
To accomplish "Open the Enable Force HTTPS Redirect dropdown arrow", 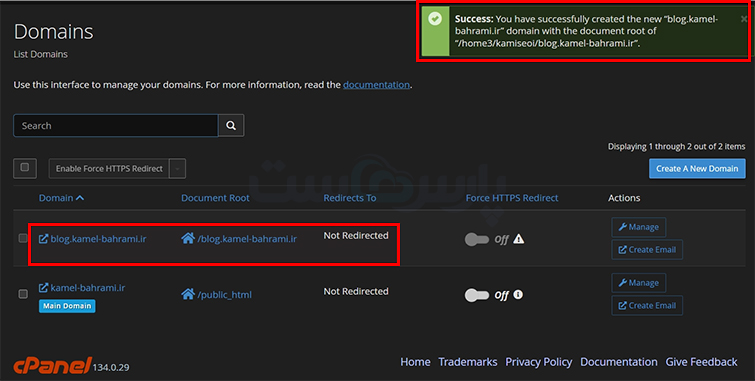I will (177, 169).
